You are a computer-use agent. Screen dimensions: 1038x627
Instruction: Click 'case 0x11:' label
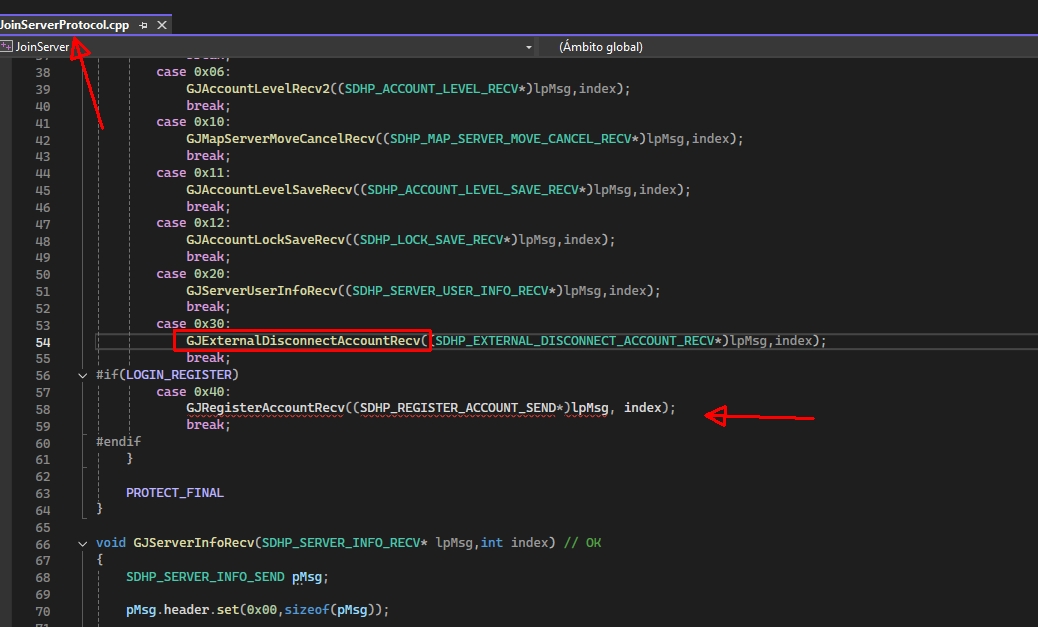193,173
